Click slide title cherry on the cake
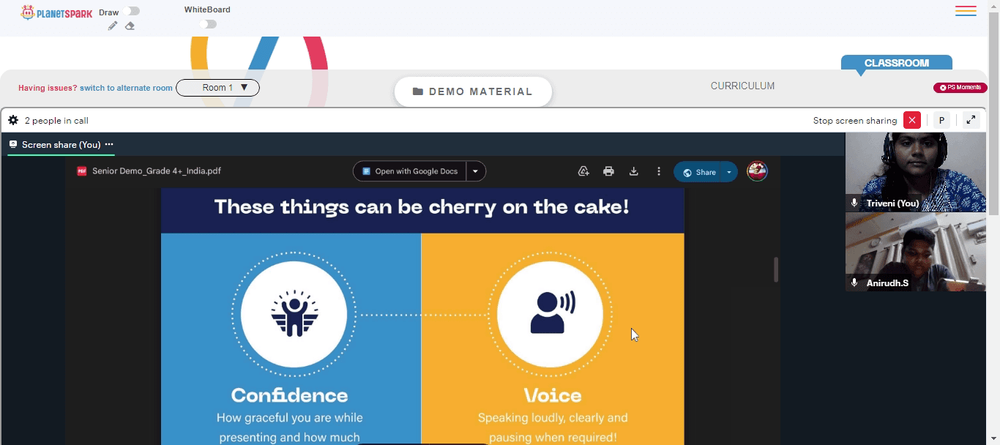 point(422,207)
